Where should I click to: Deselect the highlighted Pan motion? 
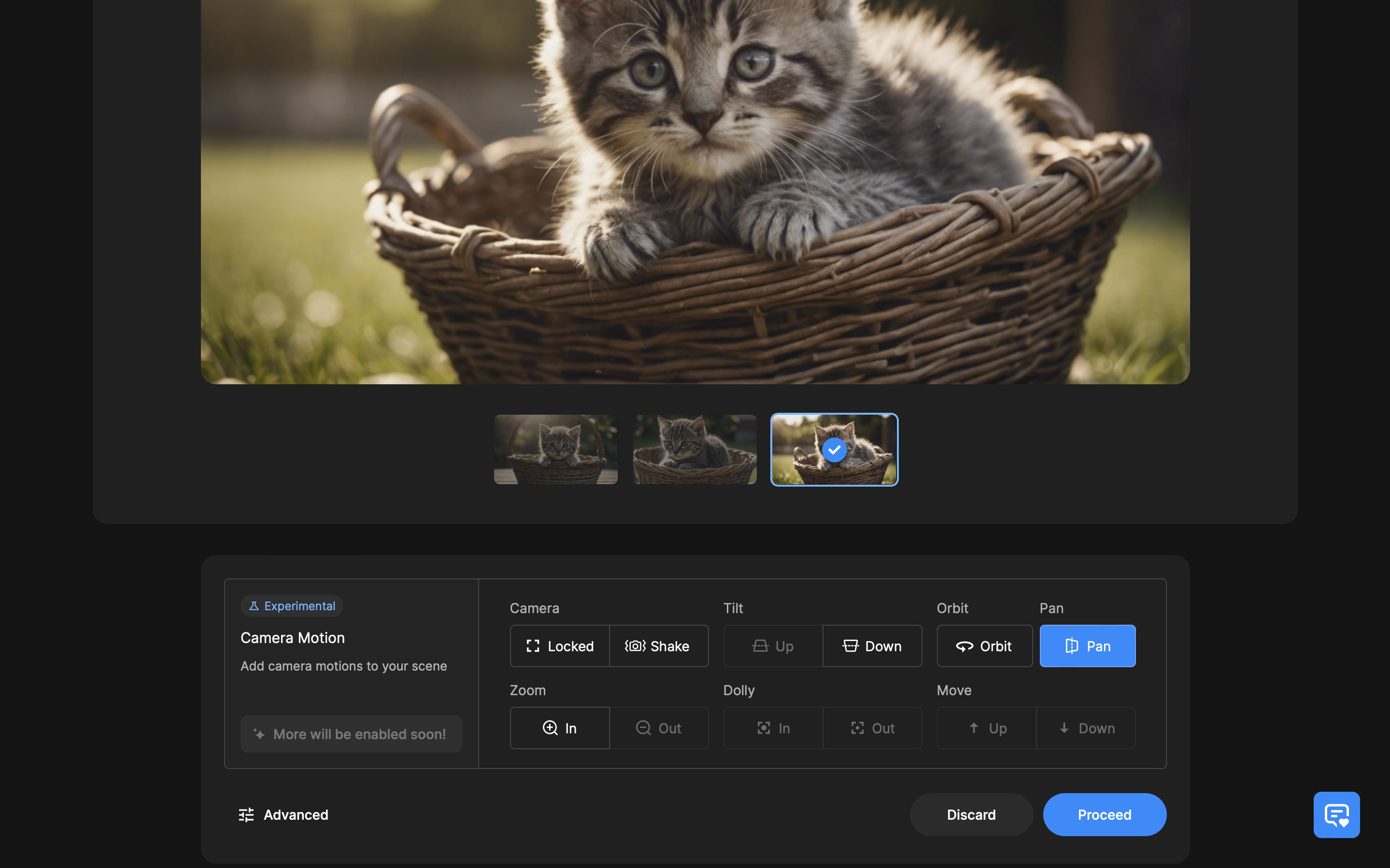1087,646
